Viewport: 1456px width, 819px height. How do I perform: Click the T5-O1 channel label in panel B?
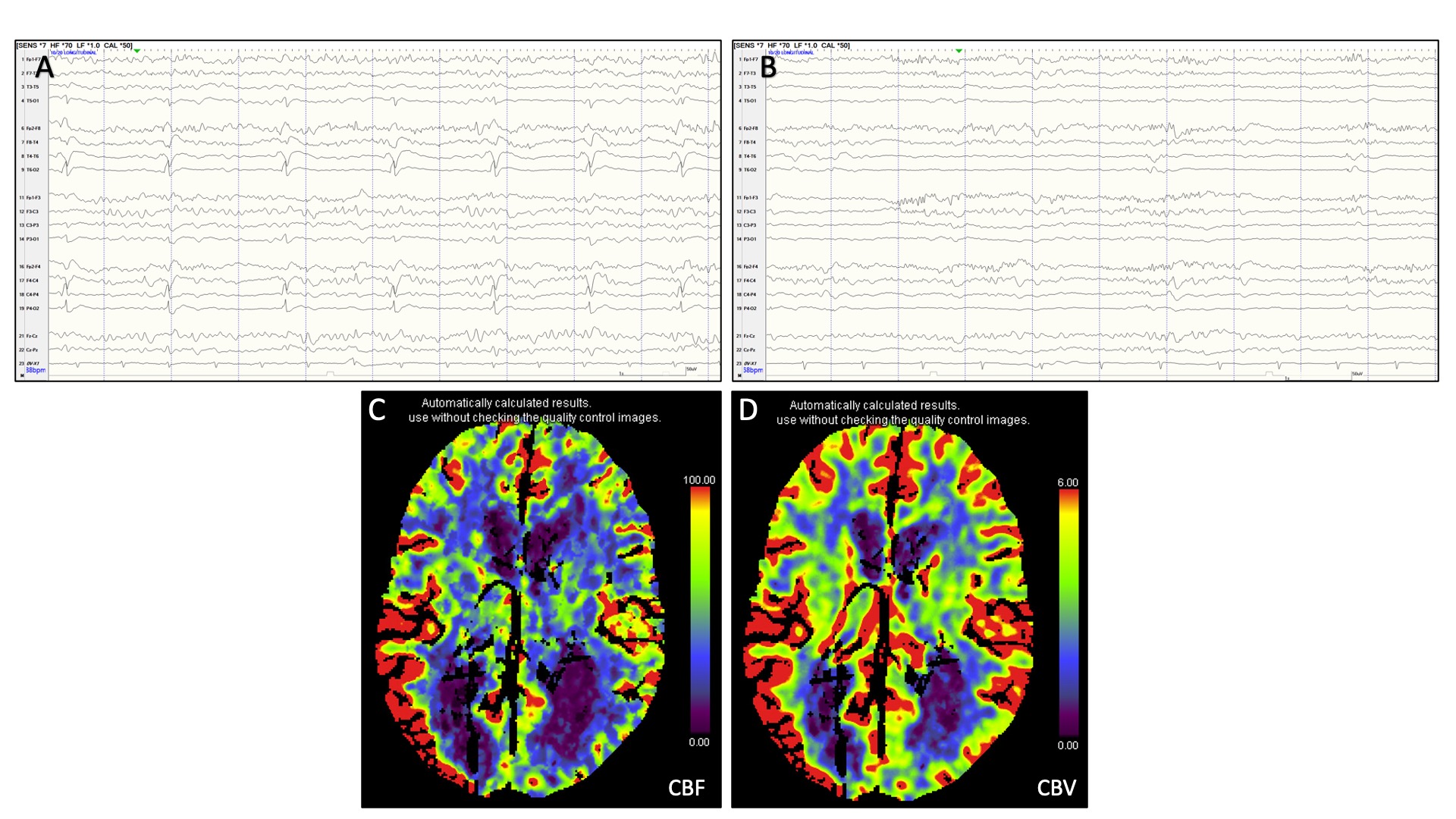pyautogui.click(x=749, y=101)
